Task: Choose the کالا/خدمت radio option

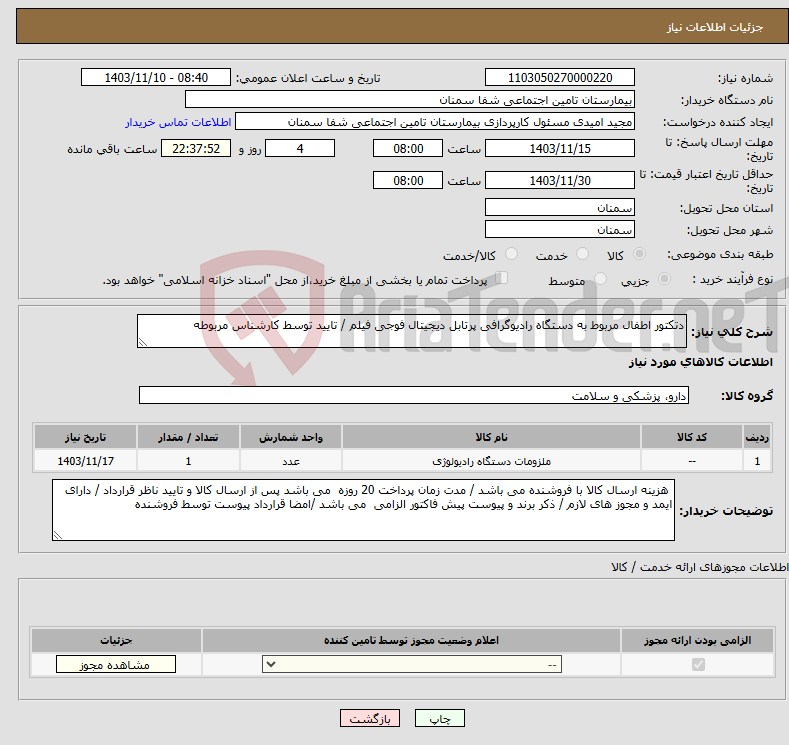Action: (511, 256)
